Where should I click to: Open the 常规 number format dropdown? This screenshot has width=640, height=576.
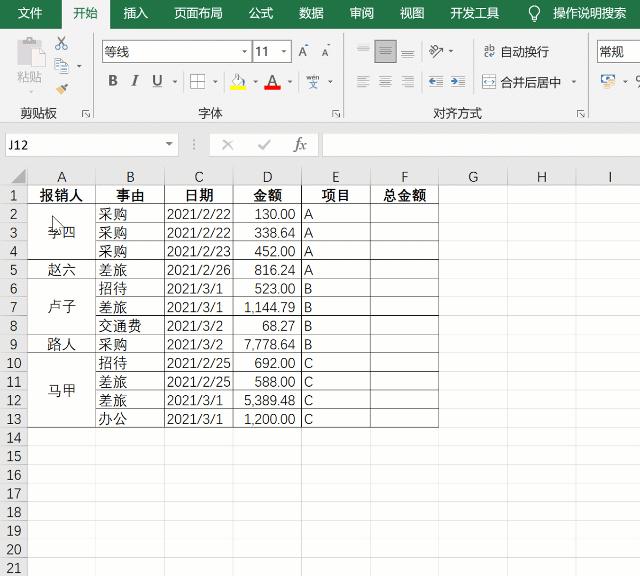click(618, 51)
